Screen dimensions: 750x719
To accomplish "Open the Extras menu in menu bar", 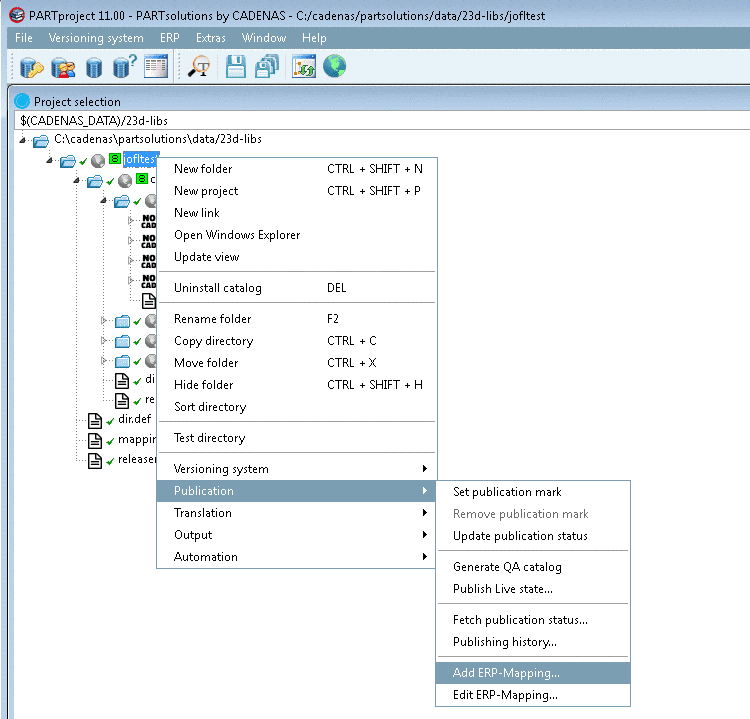I will 210,38.
